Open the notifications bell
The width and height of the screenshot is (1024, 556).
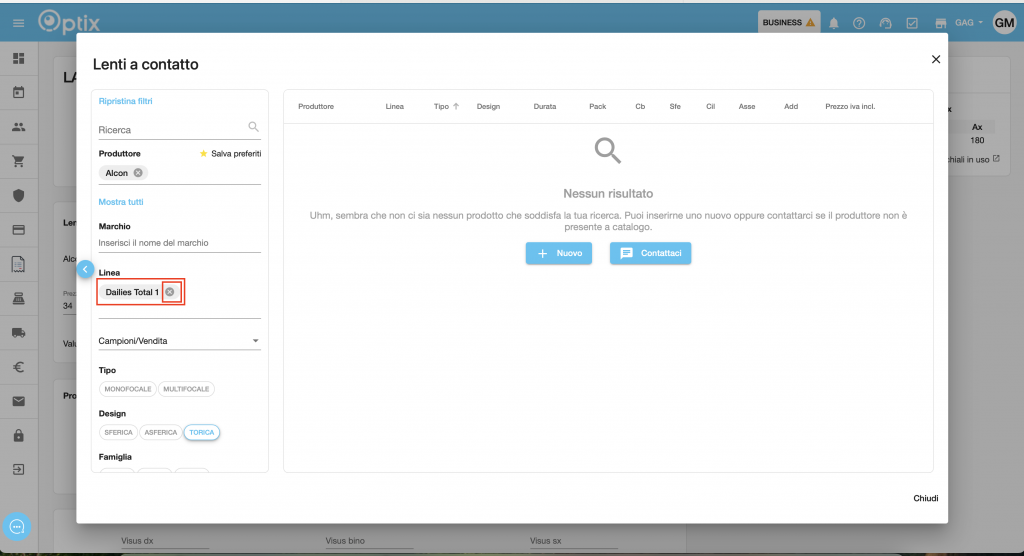[x=833, y=23]
